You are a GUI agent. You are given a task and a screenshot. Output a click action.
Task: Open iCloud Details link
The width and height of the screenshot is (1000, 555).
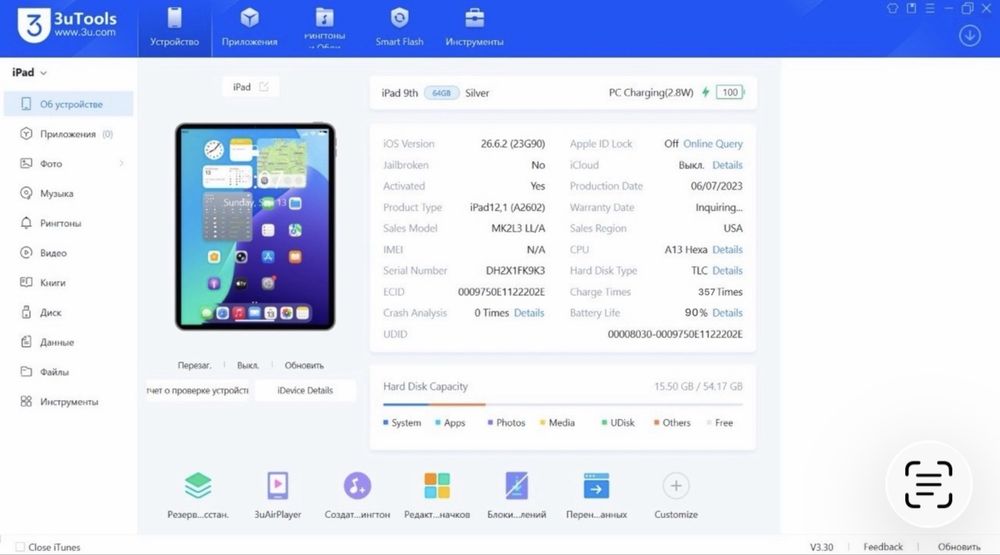coord(727,165)
